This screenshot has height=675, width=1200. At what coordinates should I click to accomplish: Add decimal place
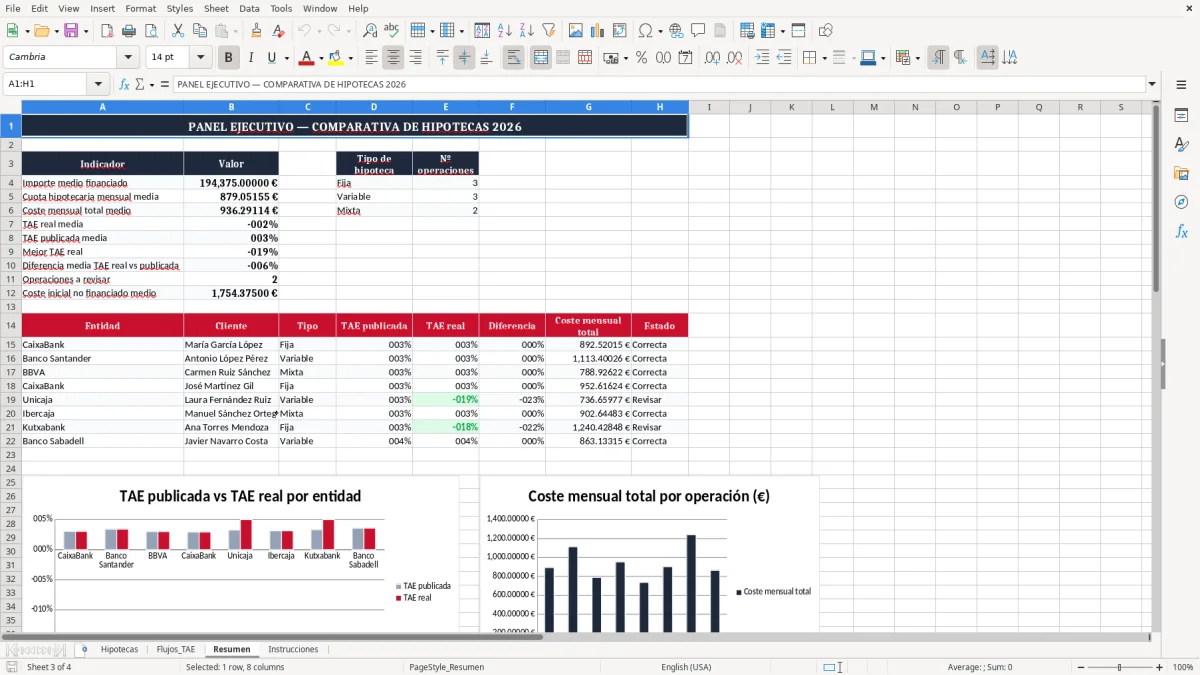(x=712, y=58)
